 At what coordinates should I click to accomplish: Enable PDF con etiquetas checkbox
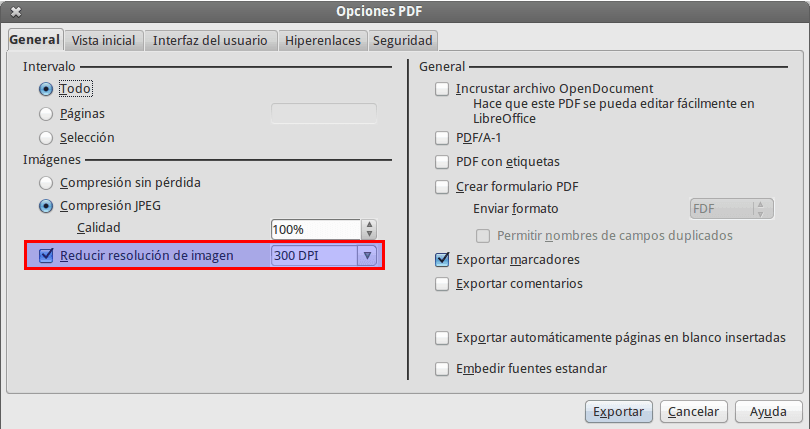click(x=442, y=162)
